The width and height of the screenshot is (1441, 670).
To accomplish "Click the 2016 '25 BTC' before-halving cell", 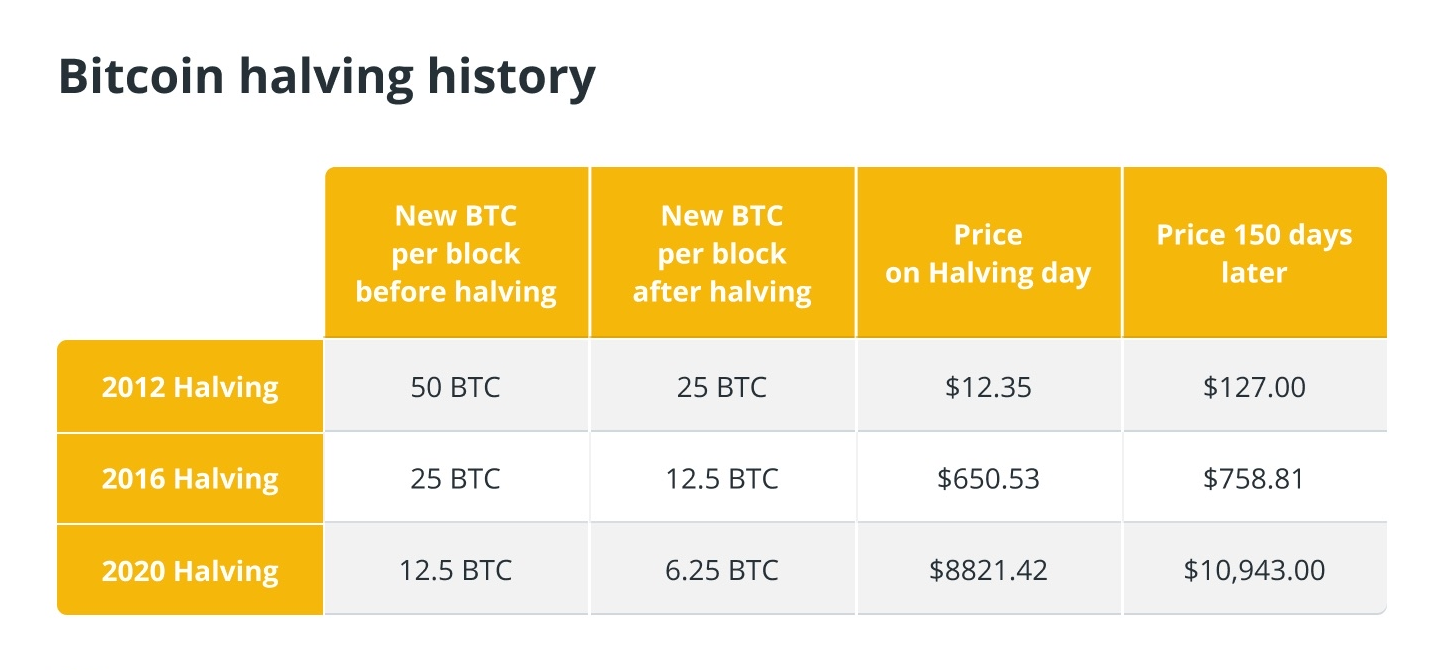I will pyautogui.click(x=456, y=479).
